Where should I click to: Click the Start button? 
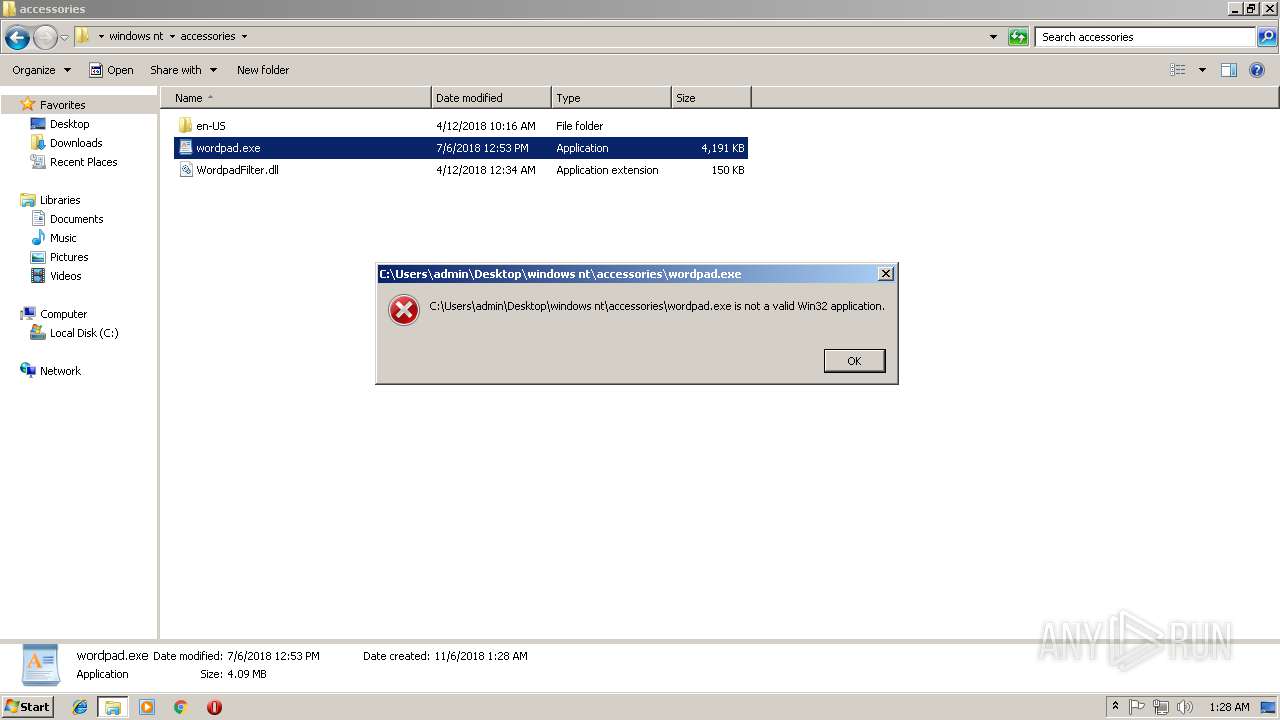pos(27,707)
